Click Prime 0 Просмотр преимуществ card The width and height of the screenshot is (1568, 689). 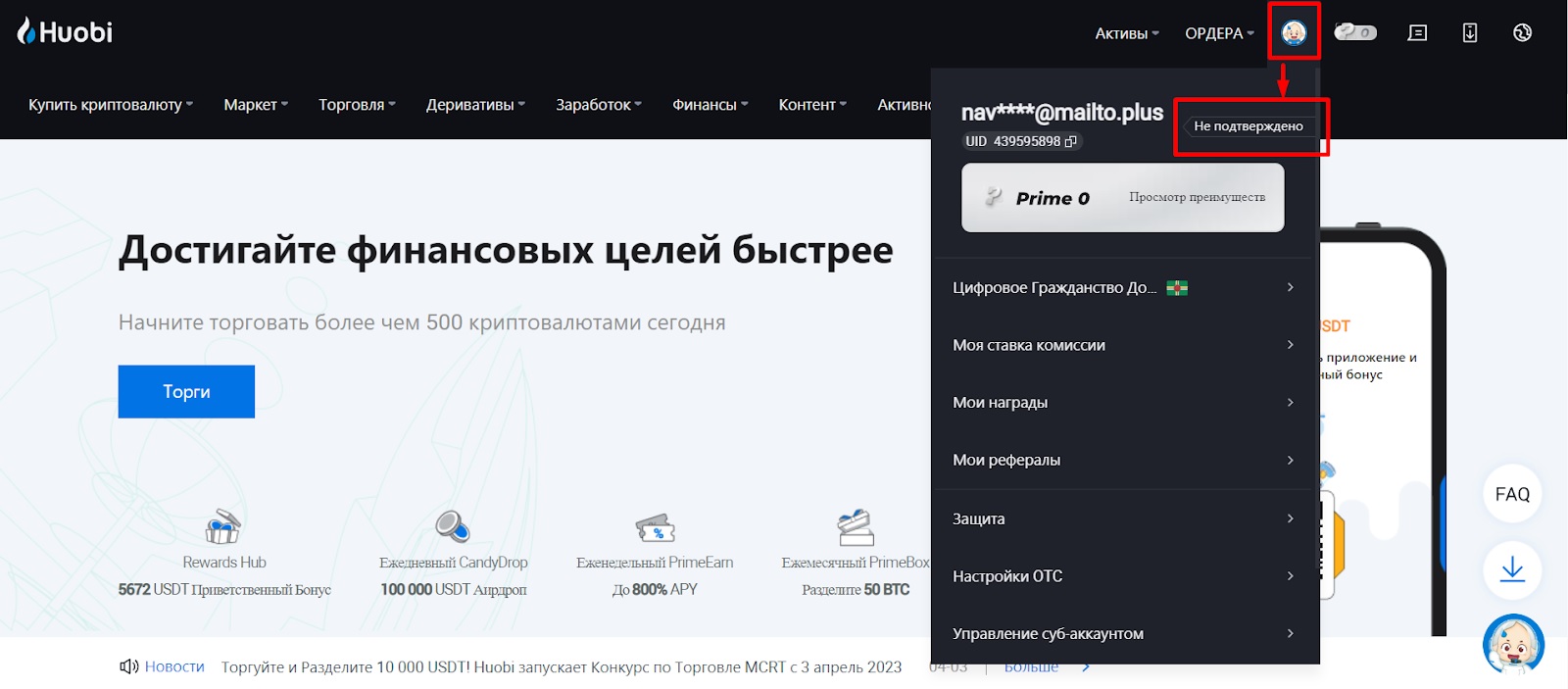click(1123, 197)
